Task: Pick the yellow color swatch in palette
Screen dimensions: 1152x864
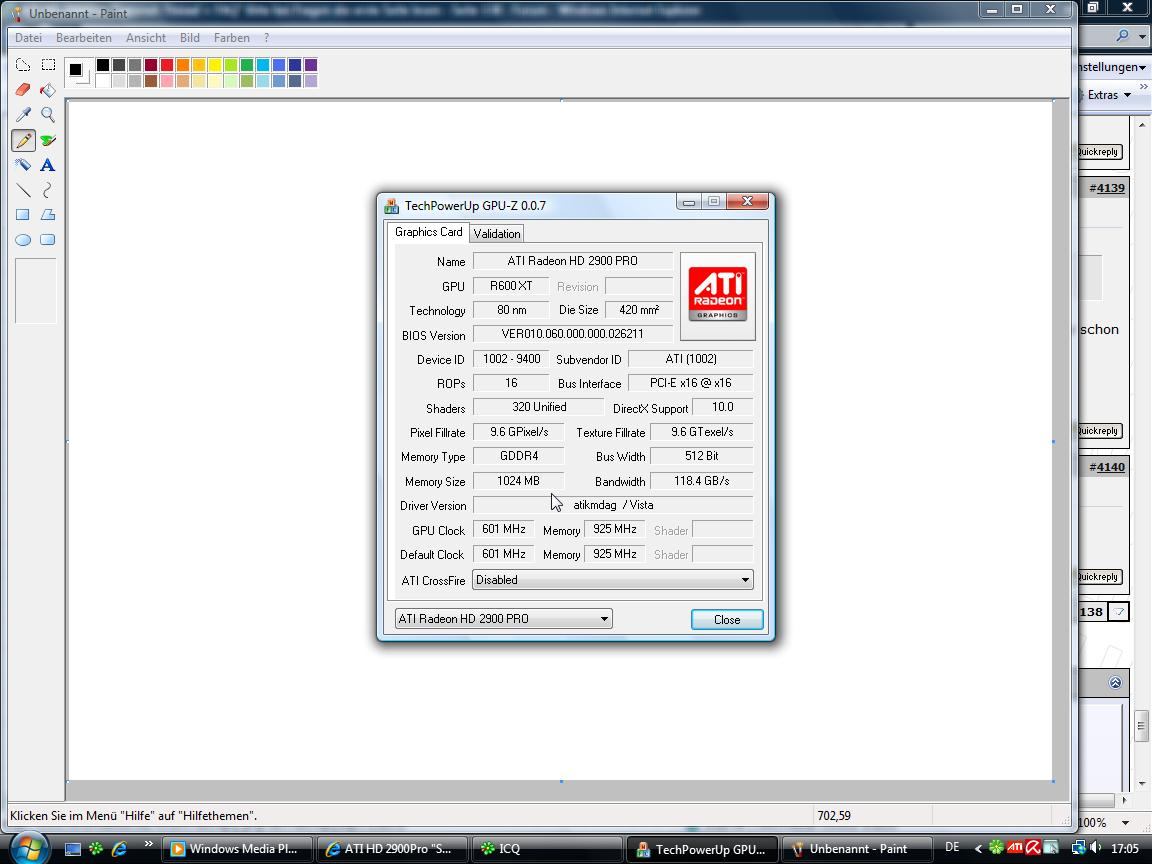Action: click(x=215, y=65)
